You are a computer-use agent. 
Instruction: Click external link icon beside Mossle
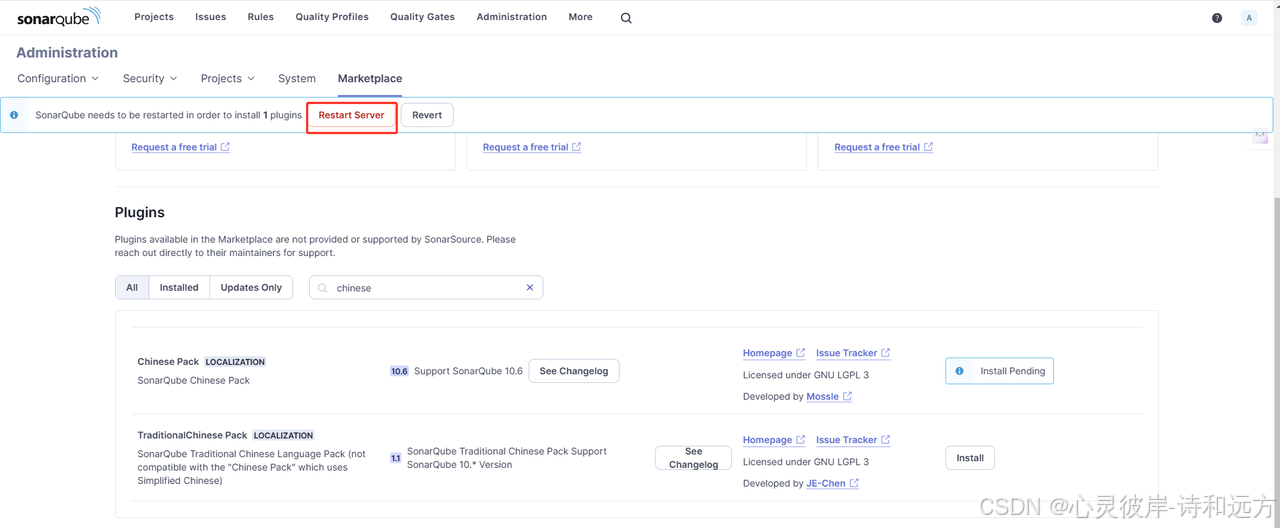coord(847,397)
